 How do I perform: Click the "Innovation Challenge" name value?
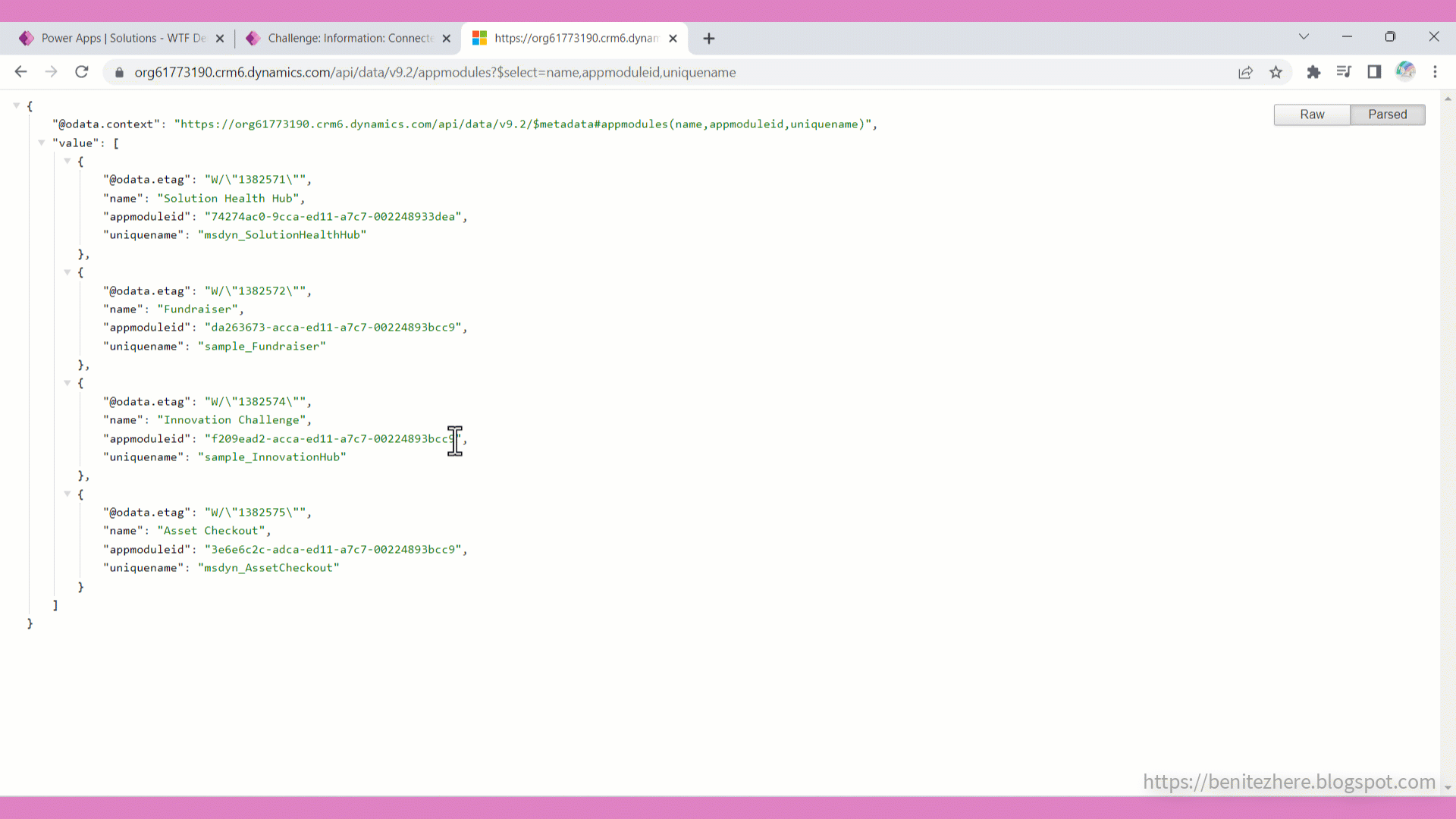pos(231,420)
